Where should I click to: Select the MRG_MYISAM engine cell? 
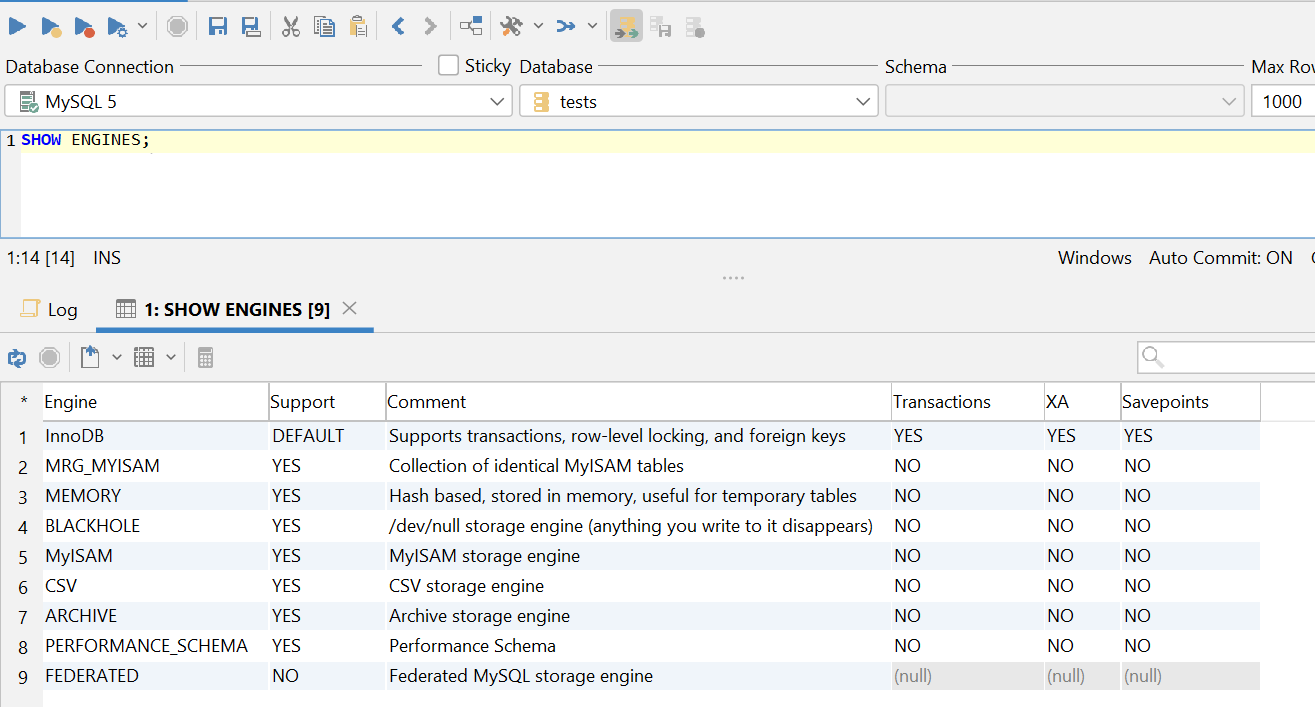tap(155, 466)
